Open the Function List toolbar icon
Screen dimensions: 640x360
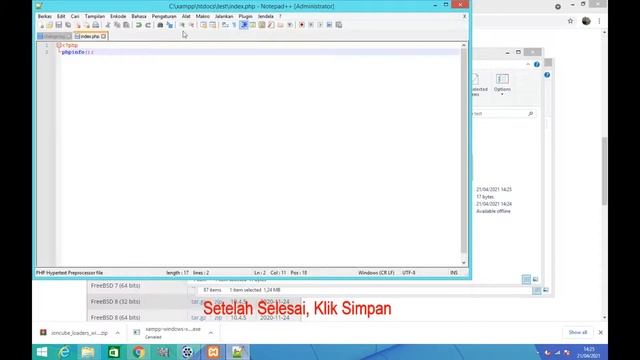tap(271, 25)
